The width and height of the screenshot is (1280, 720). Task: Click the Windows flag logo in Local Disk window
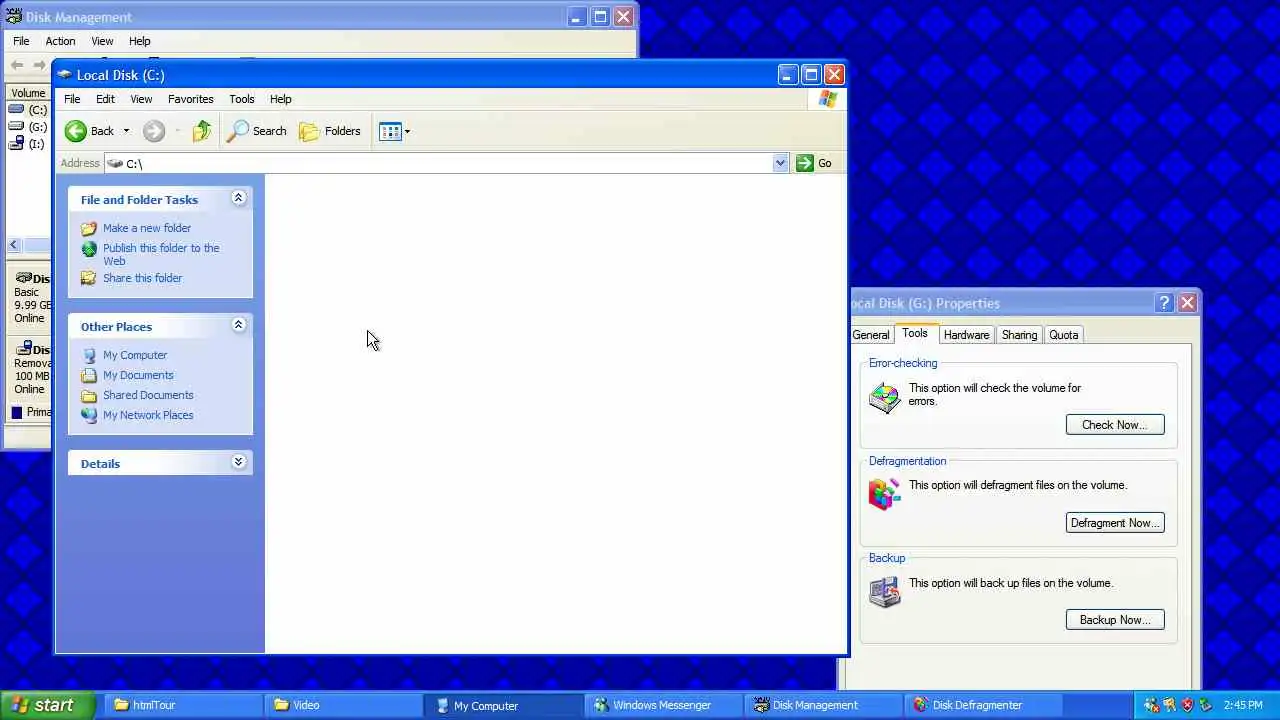[x=828, y=99]
